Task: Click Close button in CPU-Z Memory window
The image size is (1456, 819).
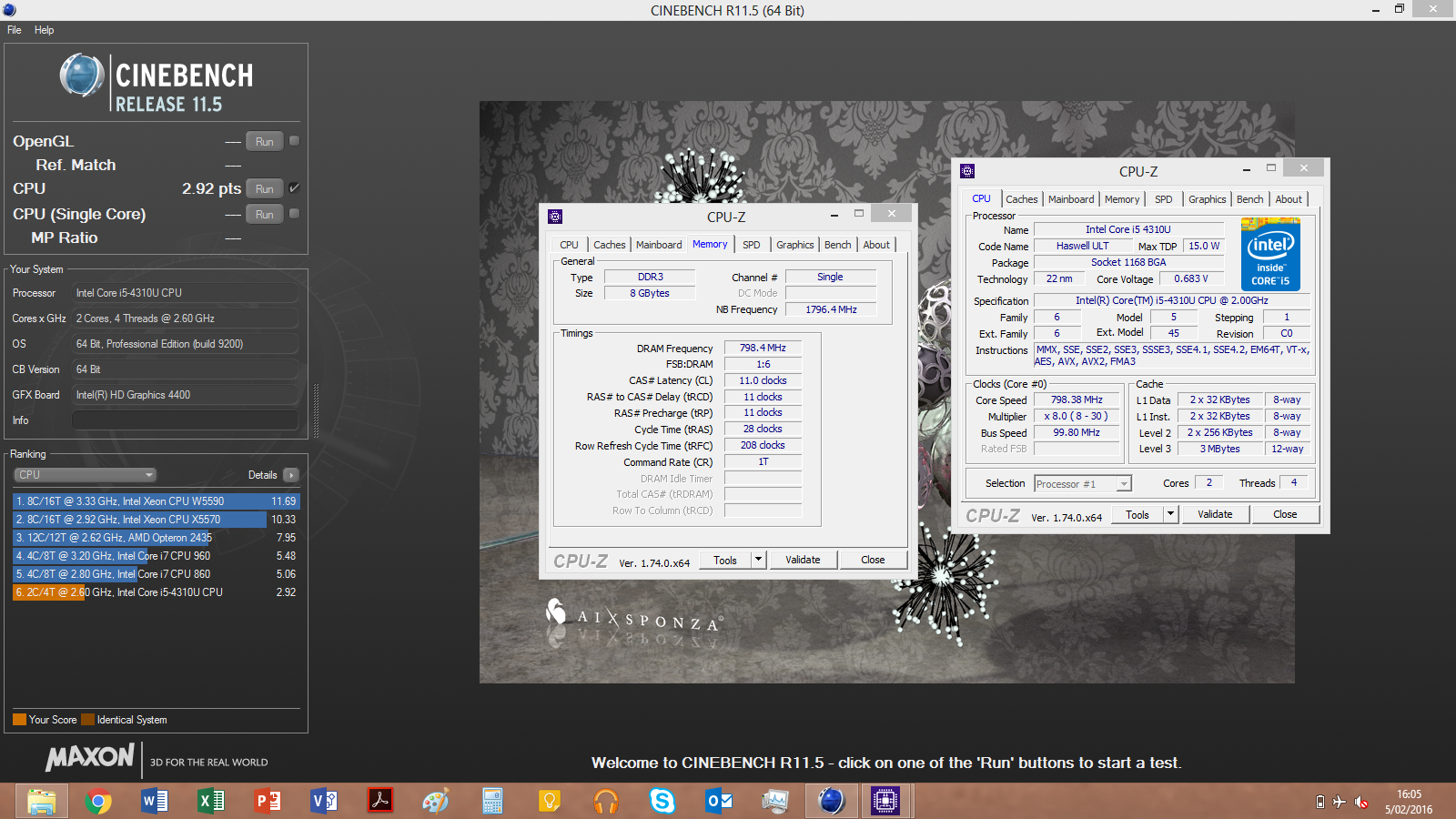Action: click(873, 560)
